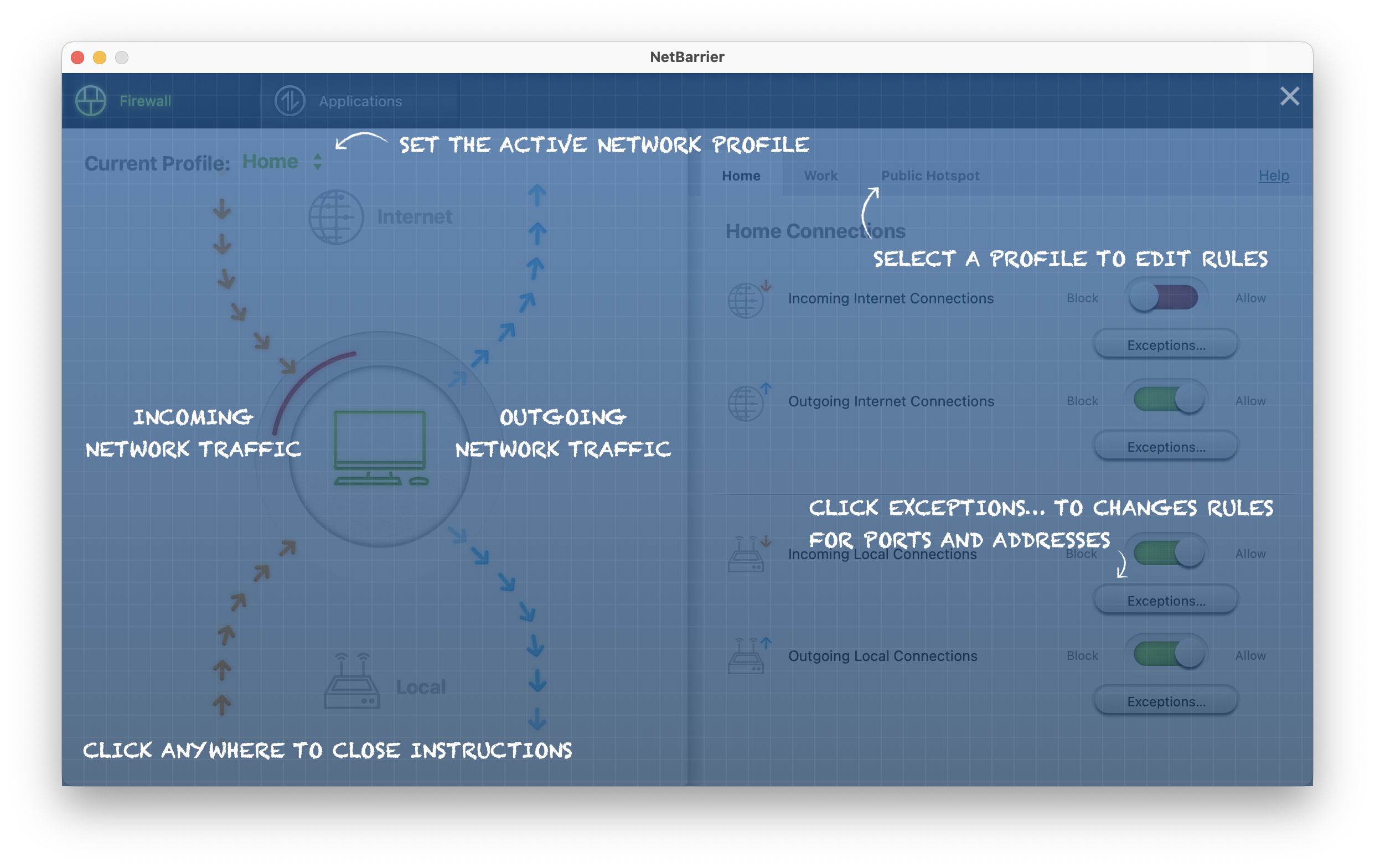Click the computer monitor icon in the center
The width and height of the screenshot is (1375, 868).
(x=381, y=448)
